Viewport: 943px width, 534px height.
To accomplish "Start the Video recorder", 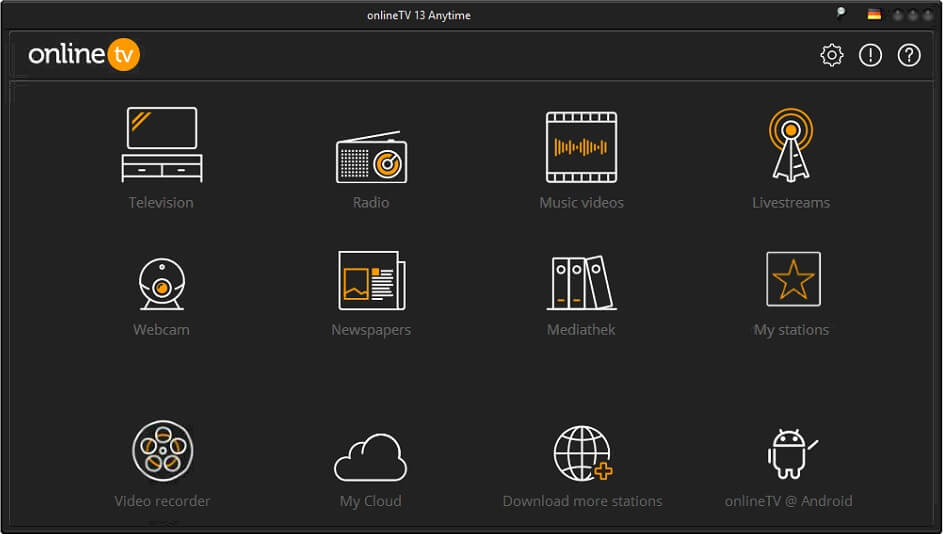I will 162,451.
